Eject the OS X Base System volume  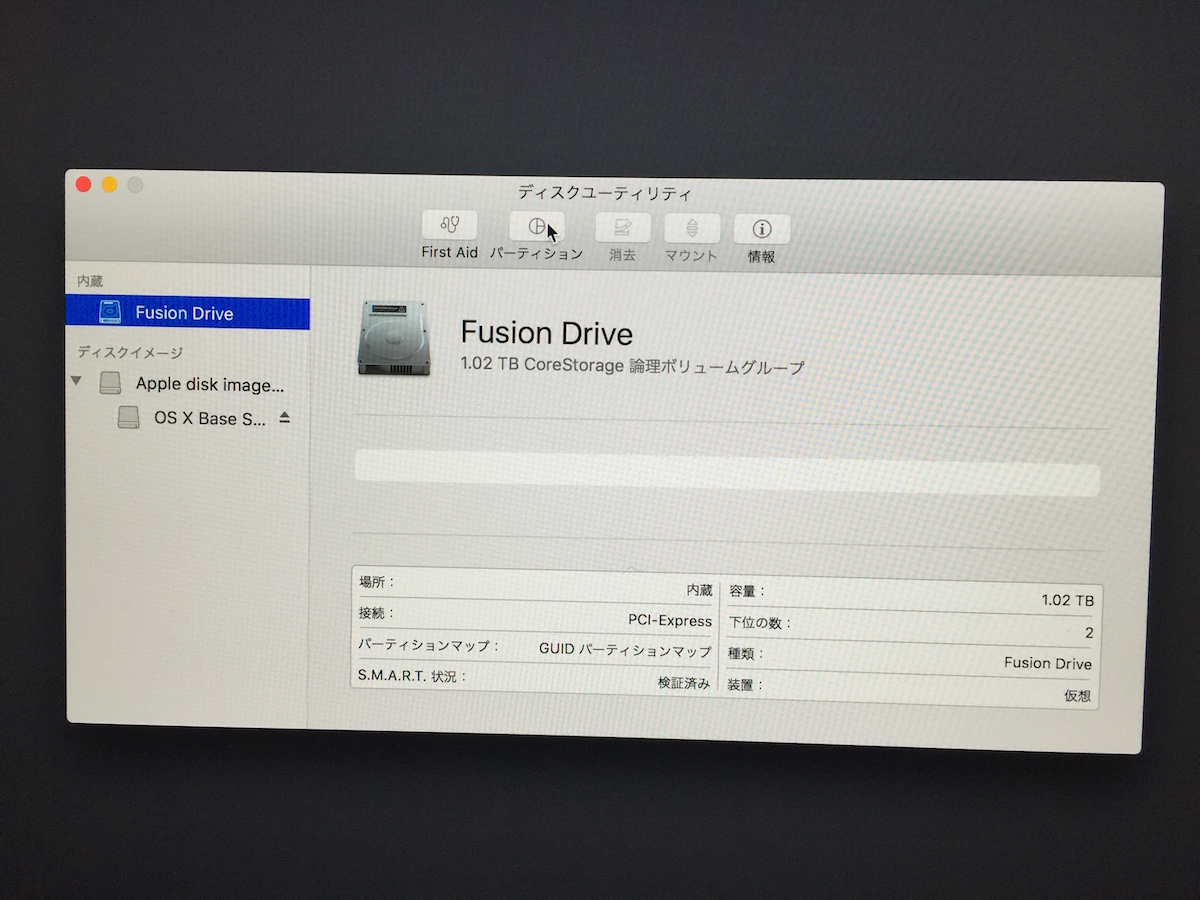284,417
